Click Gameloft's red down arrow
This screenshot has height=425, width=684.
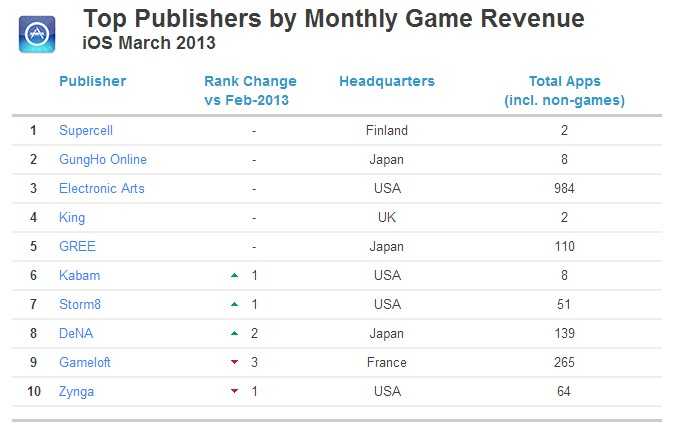(x=234, y=362)
